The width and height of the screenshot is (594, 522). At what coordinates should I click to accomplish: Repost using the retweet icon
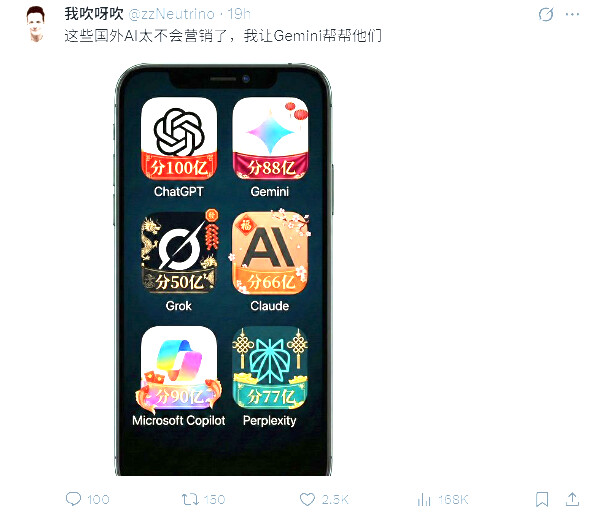click(x=190, y=499)
